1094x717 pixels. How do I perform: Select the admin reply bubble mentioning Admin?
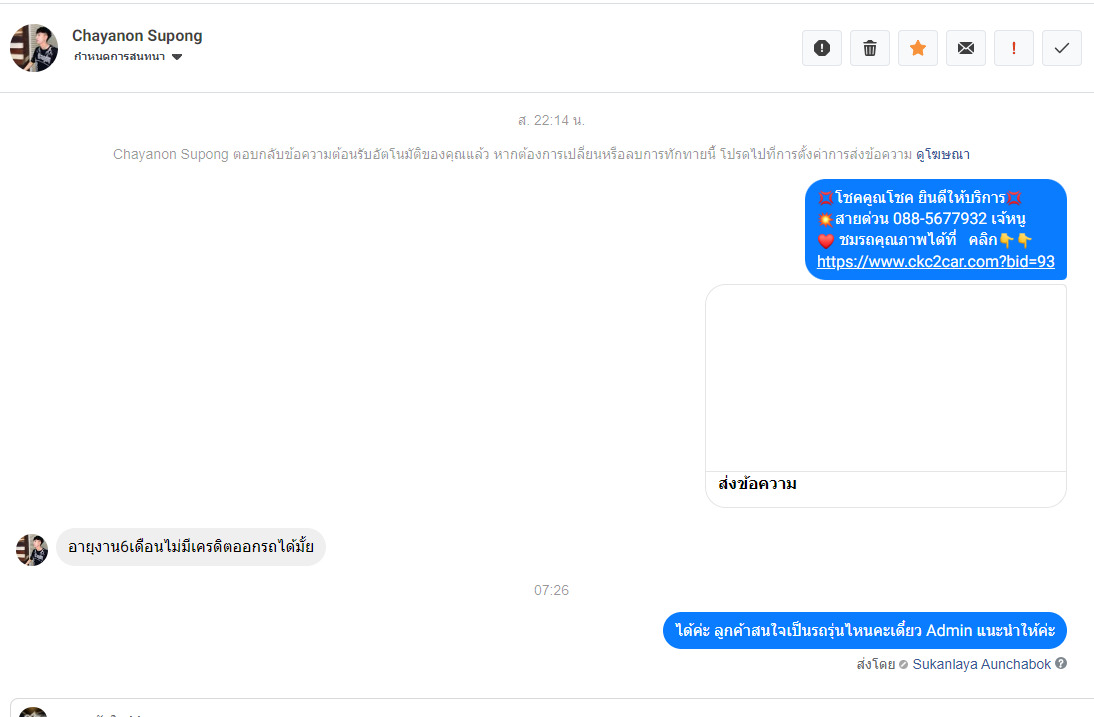point(864,631)
